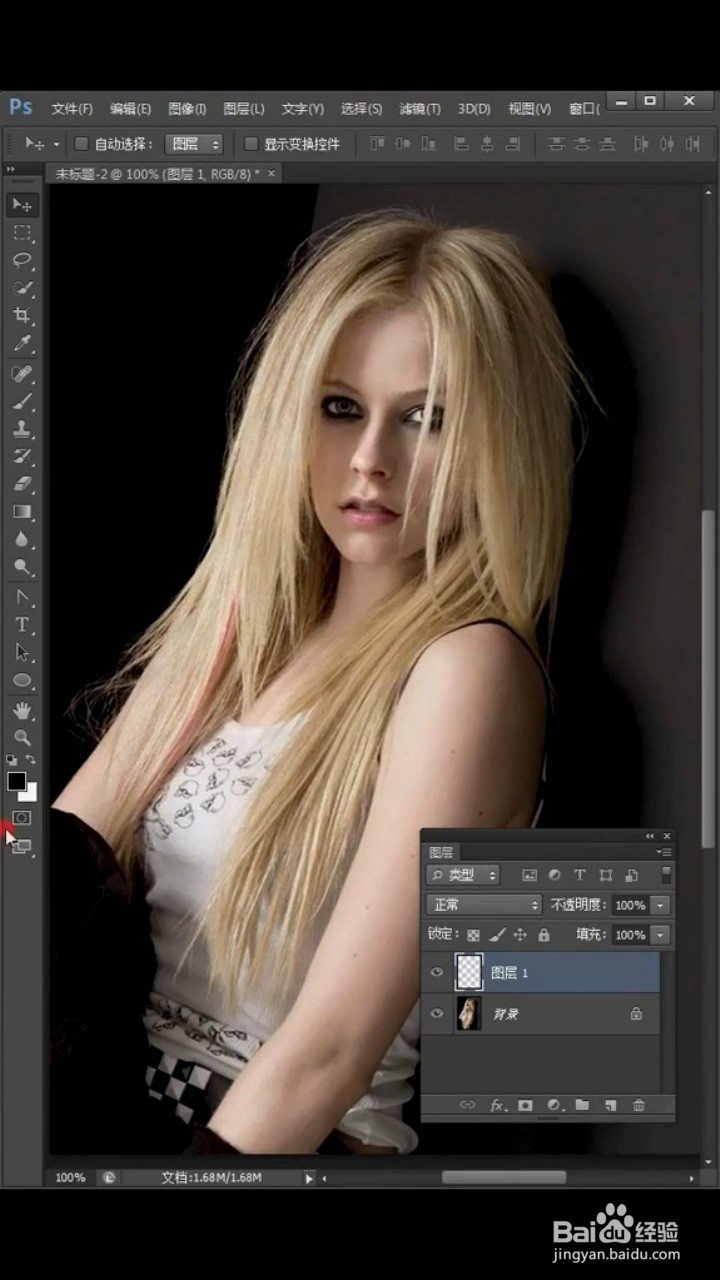Open the 图层 auto-select dropdown
The image size is (720, 1280).
(194, 144)
